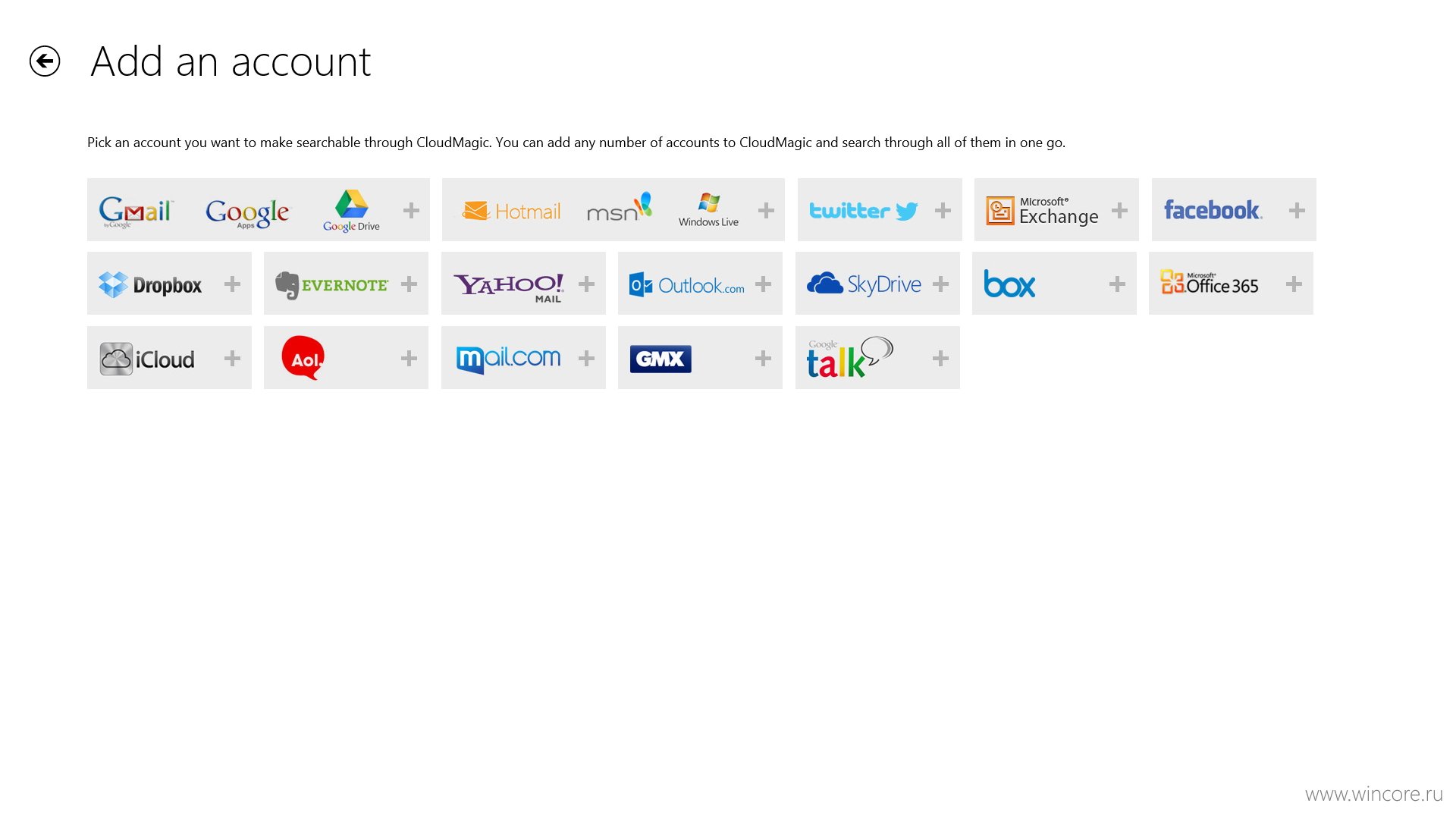This screenshot has width=1456, height=819.
Task: Select the MSN logo
Action: [x=619, y=207]
